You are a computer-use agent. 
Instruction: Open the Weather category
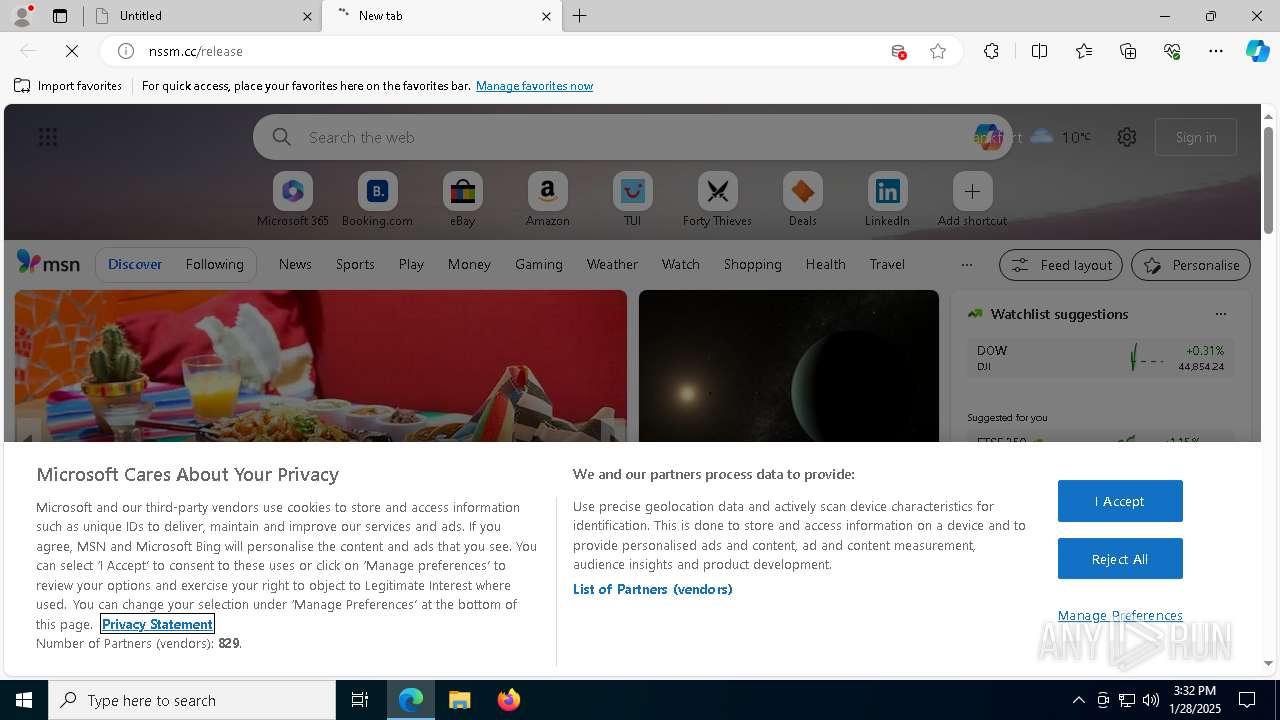(x=612, y=264)
